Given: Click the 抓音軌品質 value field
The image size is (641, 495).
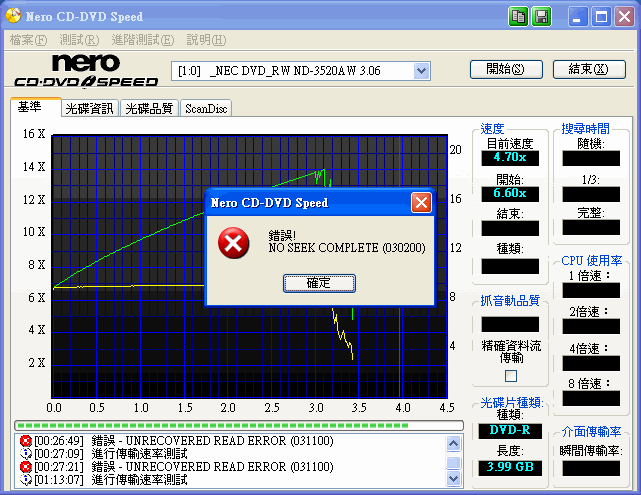Looking at the screenshot, I should point(510,325).
